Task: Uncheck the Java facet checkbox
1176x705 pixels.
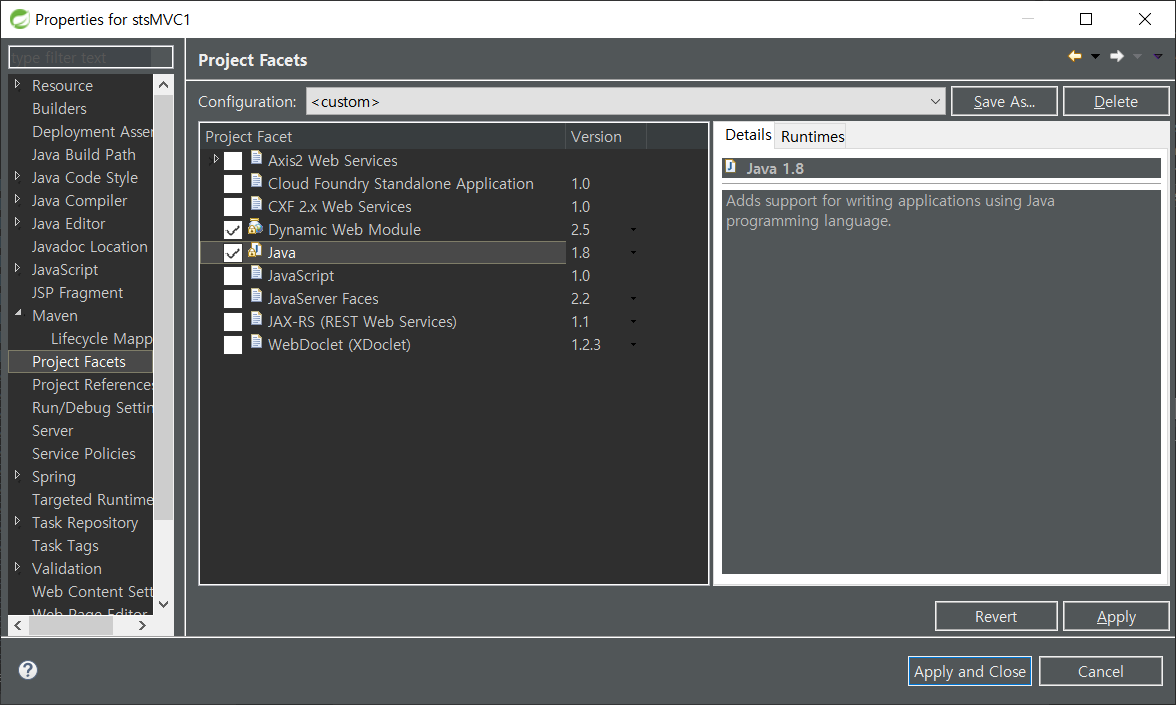Action: [x=233, y=253]
